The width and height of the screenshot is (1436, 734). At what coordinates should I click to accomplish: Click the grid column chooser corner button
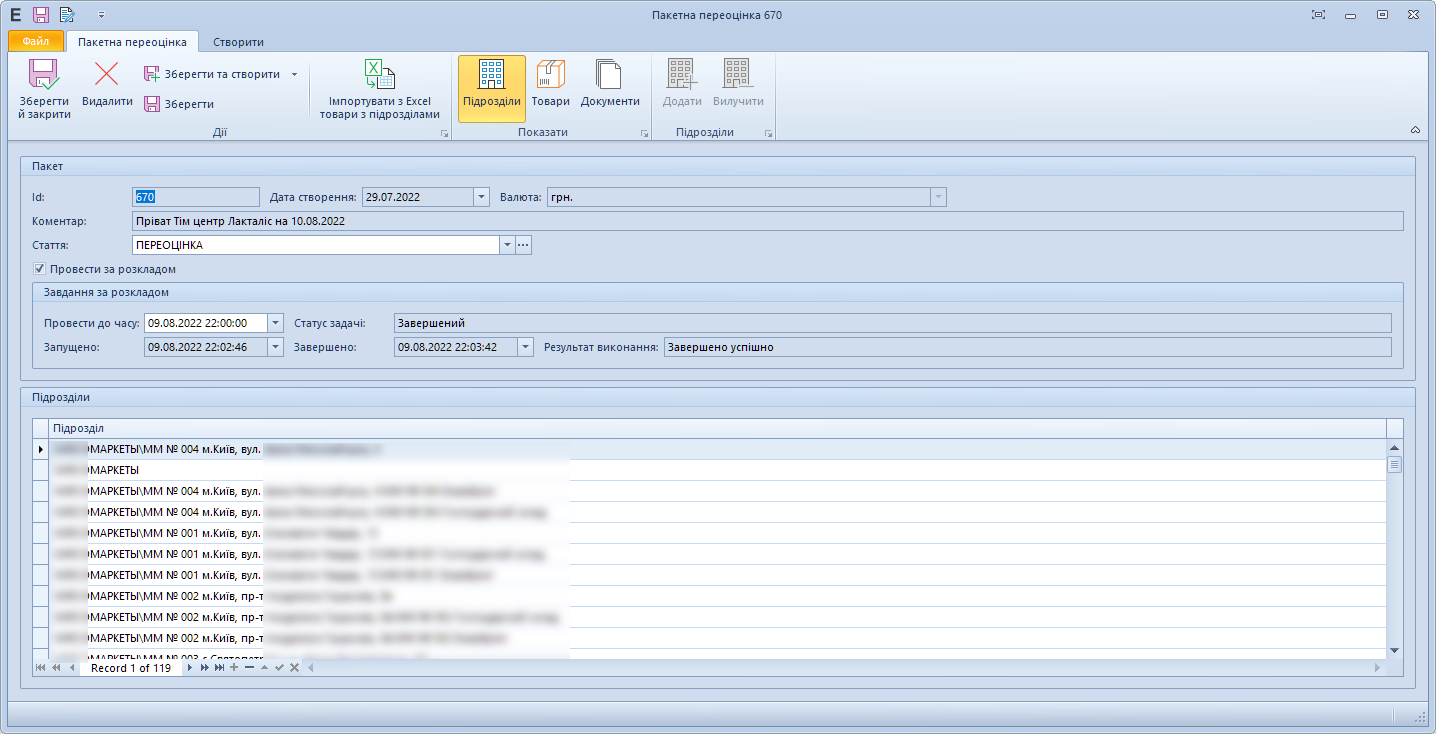(41, 428)
